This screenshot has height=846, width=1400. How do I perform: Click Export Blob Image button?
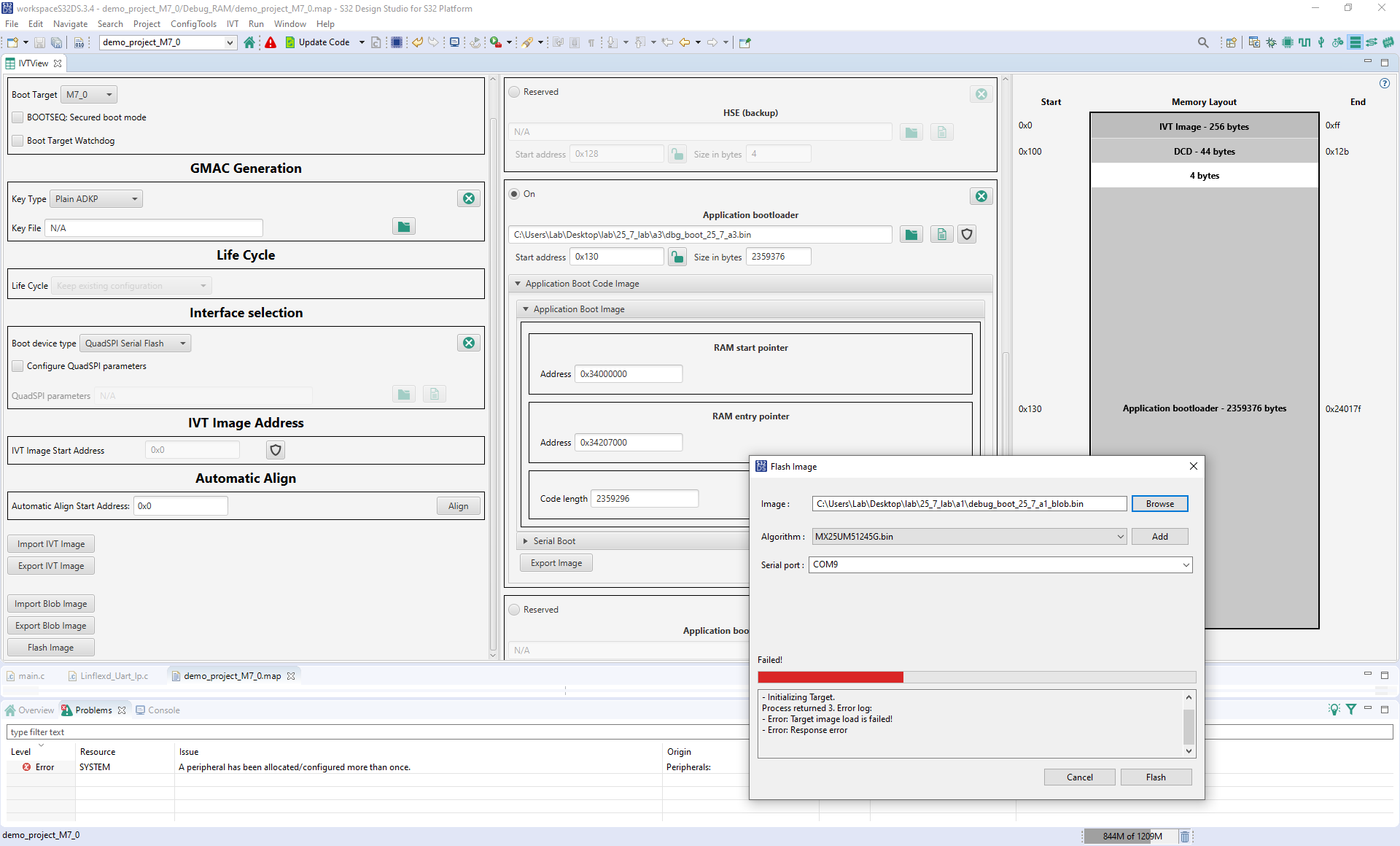(x=51, y=626)
